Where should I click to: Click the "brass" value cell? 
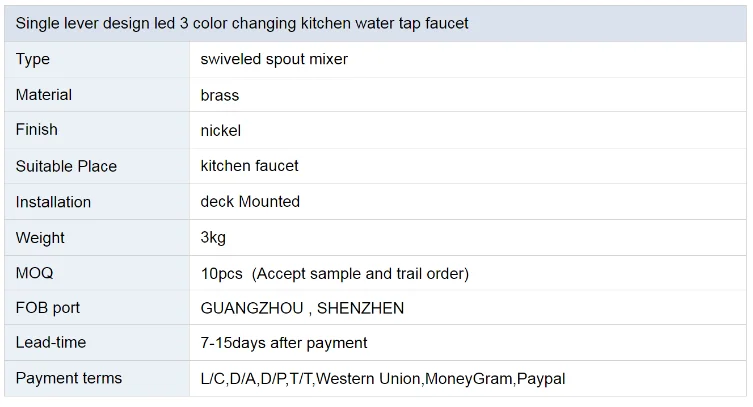tap(220, 96)
